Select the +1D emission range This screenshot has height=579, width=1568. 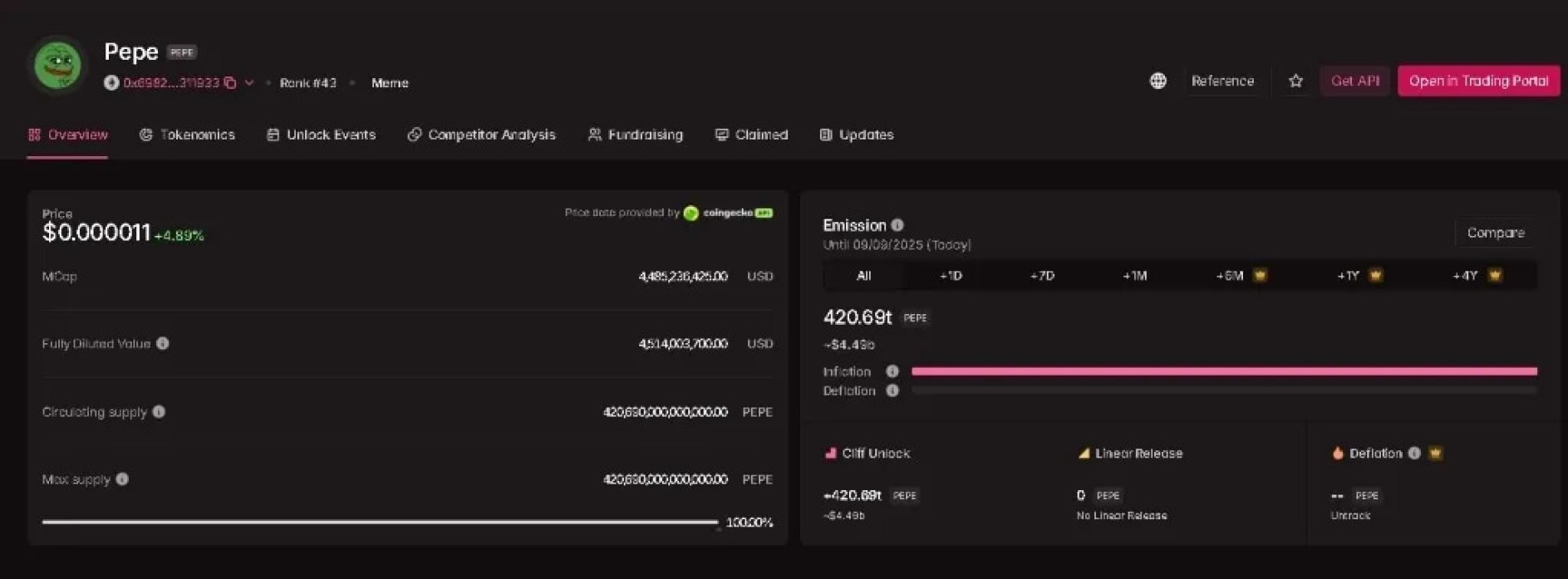click(951, 276)
